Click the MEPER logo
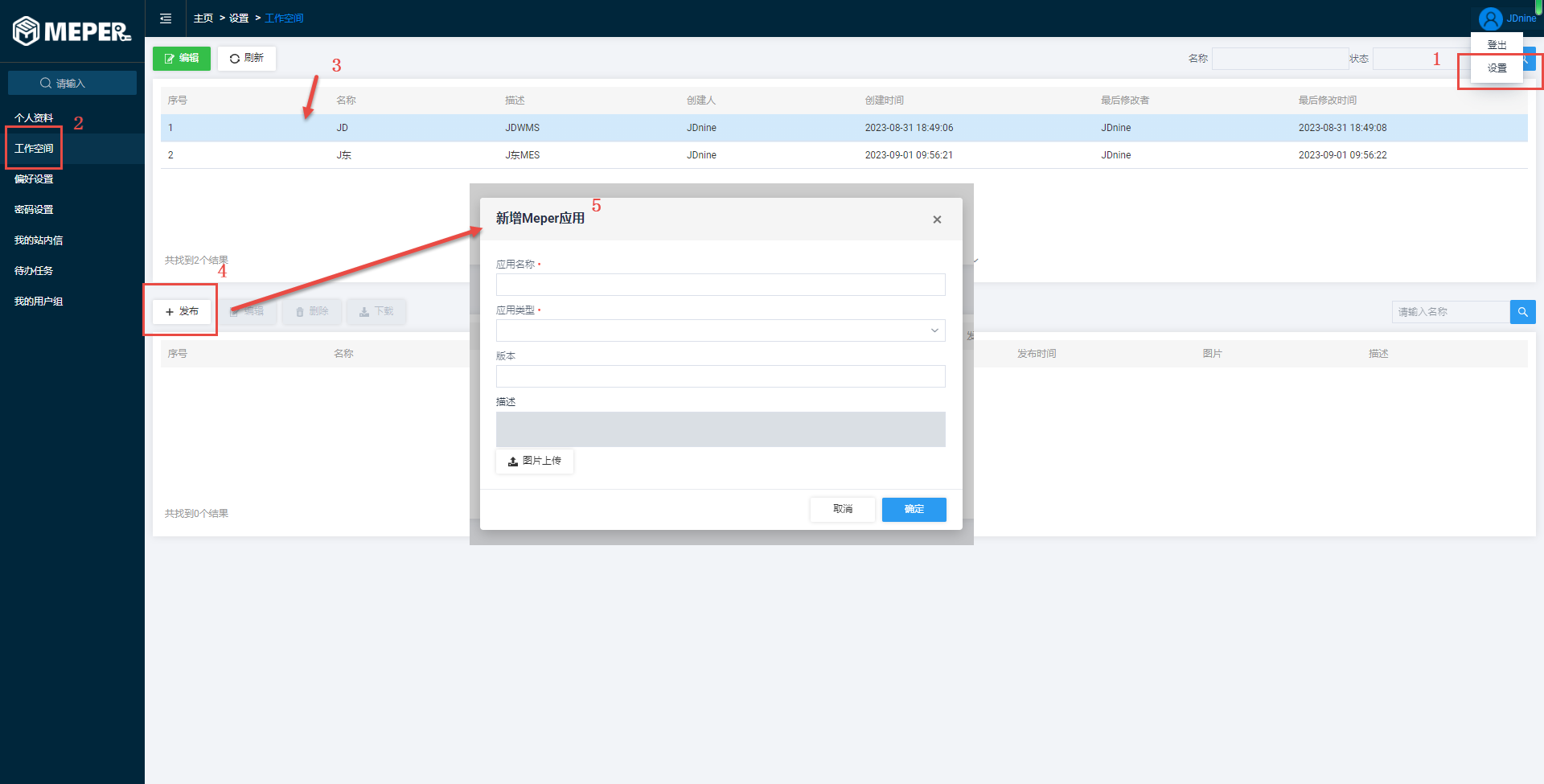The image size is (1544, 784). tap(72, 31)
